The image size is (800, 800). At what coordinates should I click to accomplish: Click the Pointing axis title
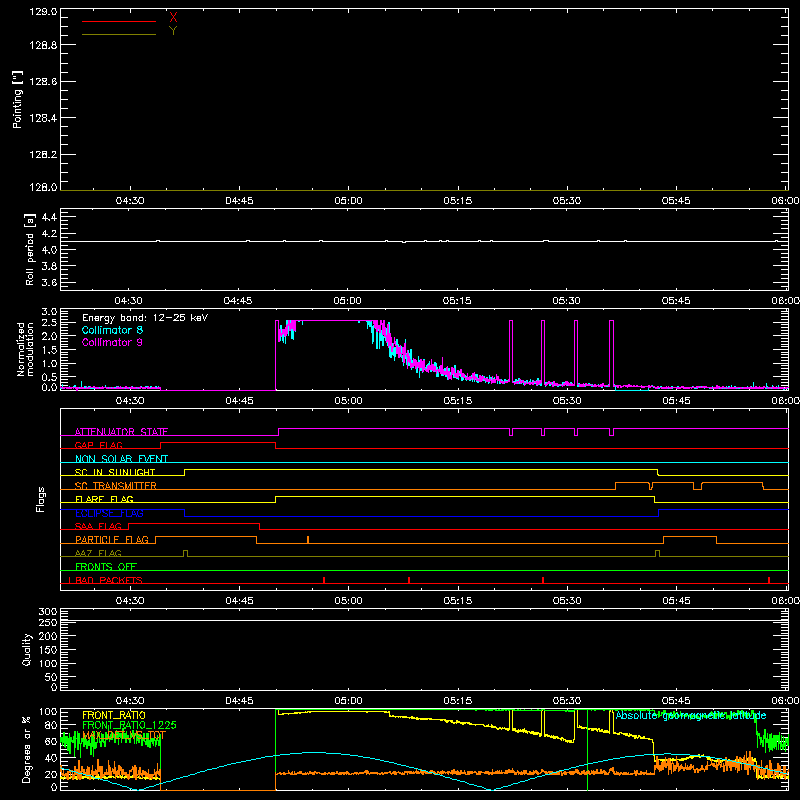(x=17, y=99)
